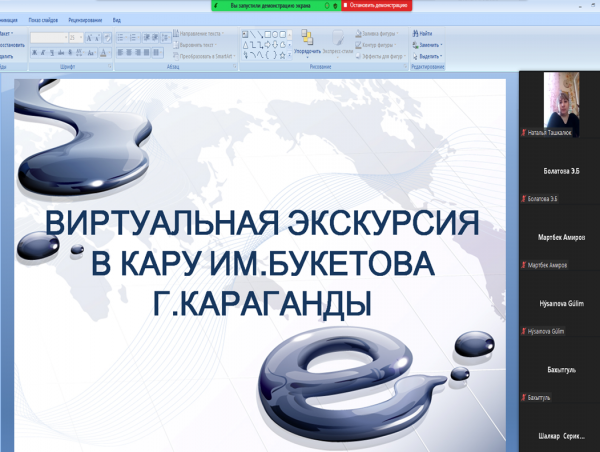Click the clear formatting icon
Viewport: 600px width, 452px height.
(108, 37)
